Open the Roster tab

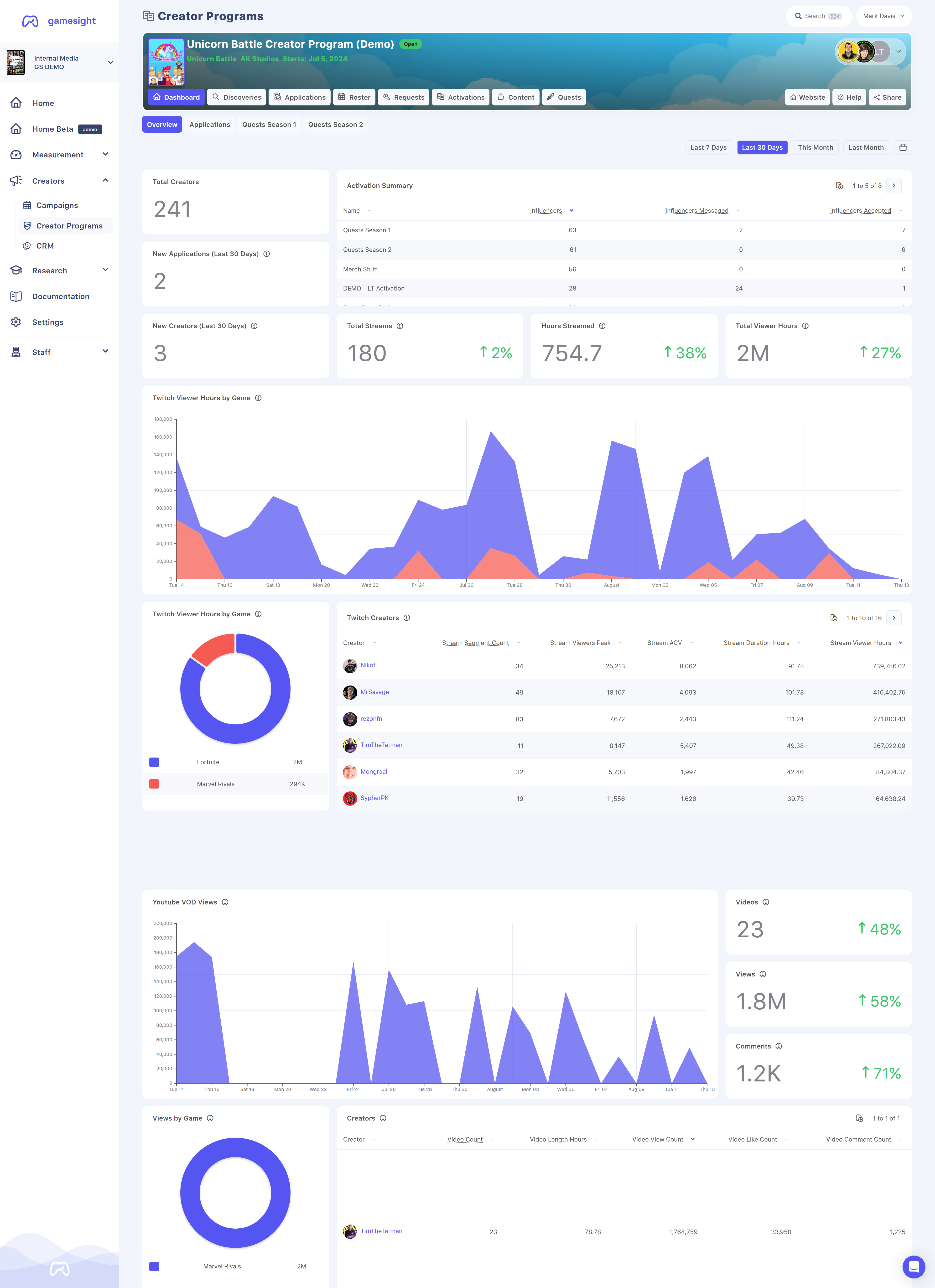[354, 97]
